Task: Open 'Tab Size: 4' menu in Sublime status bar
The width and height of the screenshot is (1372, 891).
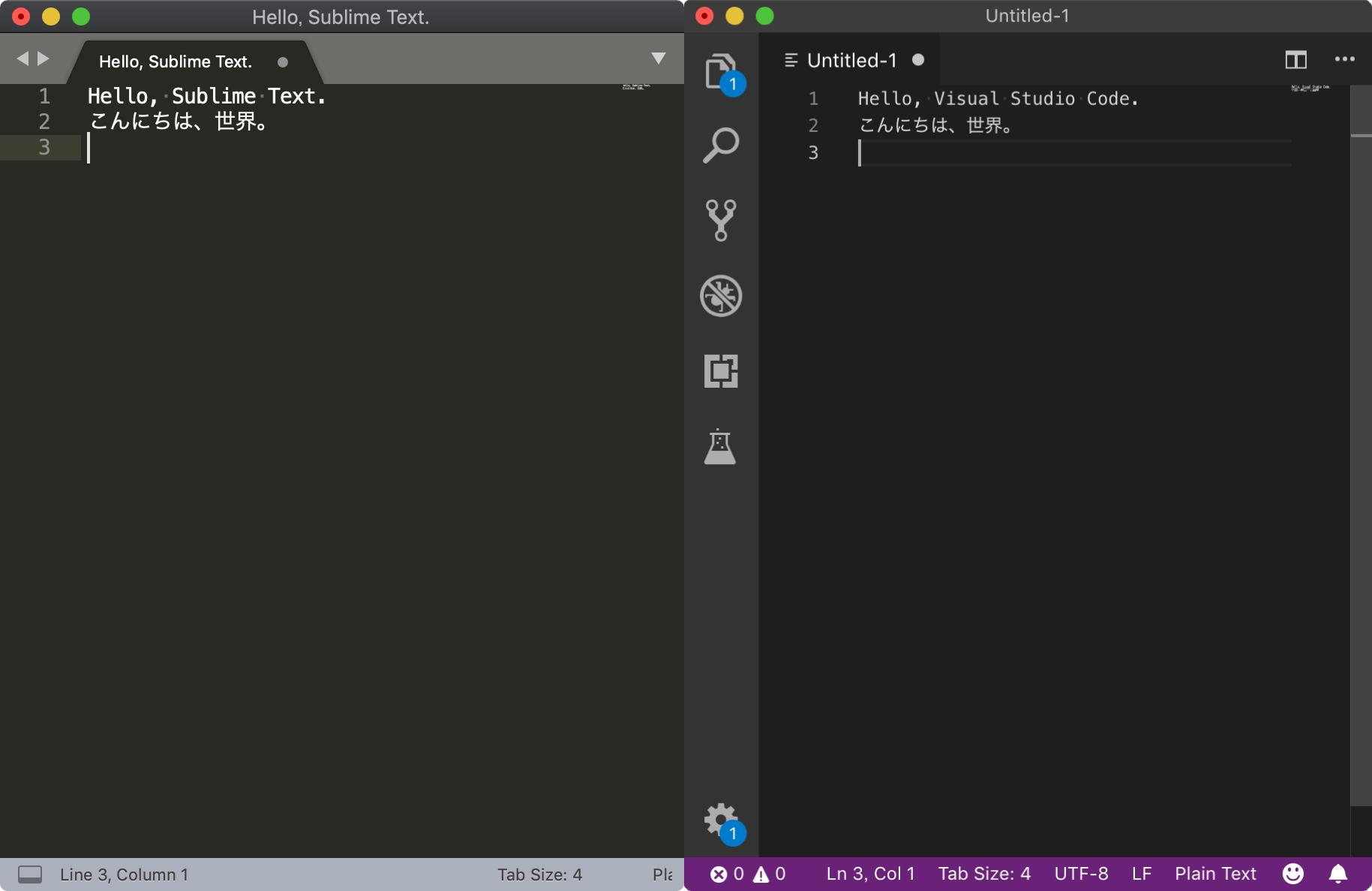Action: [x=539, y=874]
